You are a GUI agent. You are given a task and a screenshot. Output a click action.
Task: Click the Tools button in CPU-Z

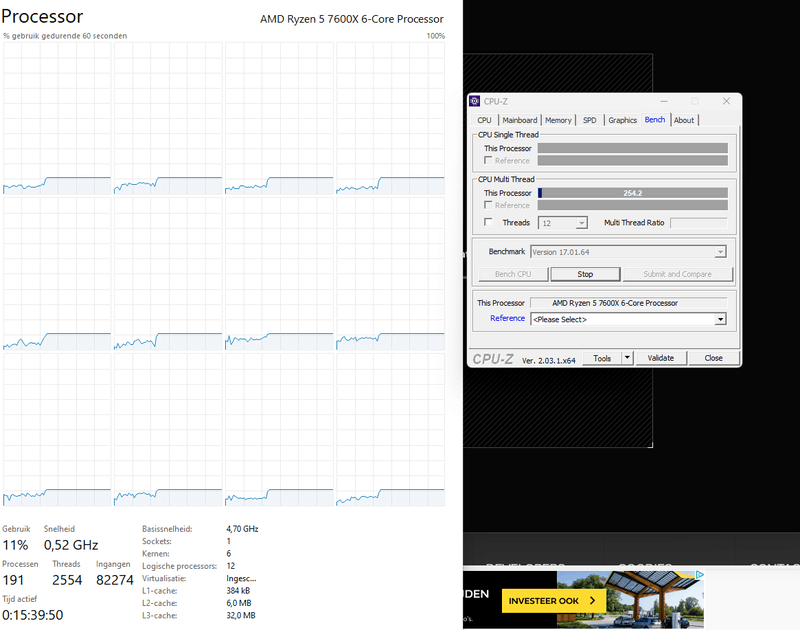[602, 358]
